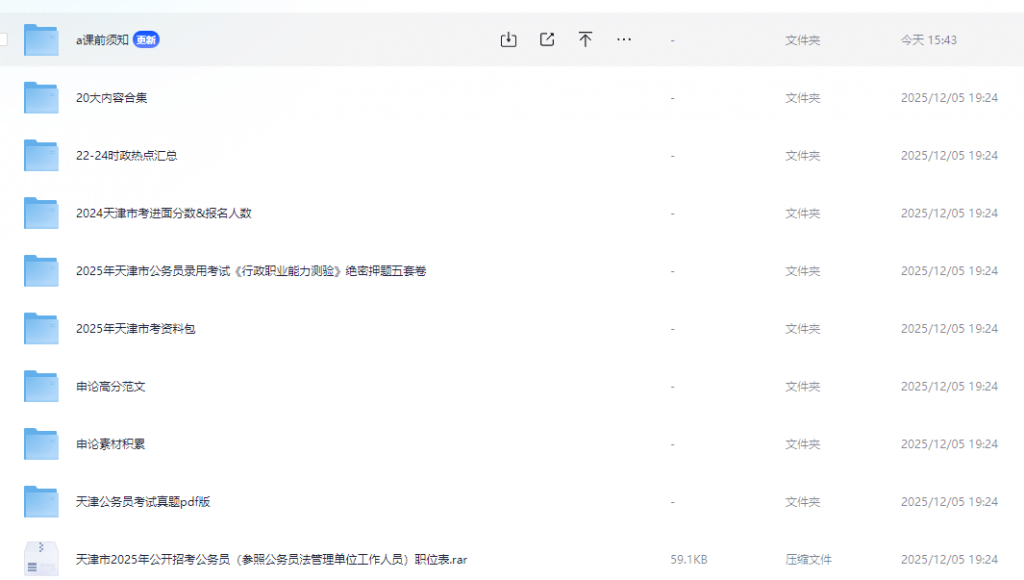Tick the checkbox beside a课前须知 folder
Screen dimensions: 1024x580
tap(3, 40)
